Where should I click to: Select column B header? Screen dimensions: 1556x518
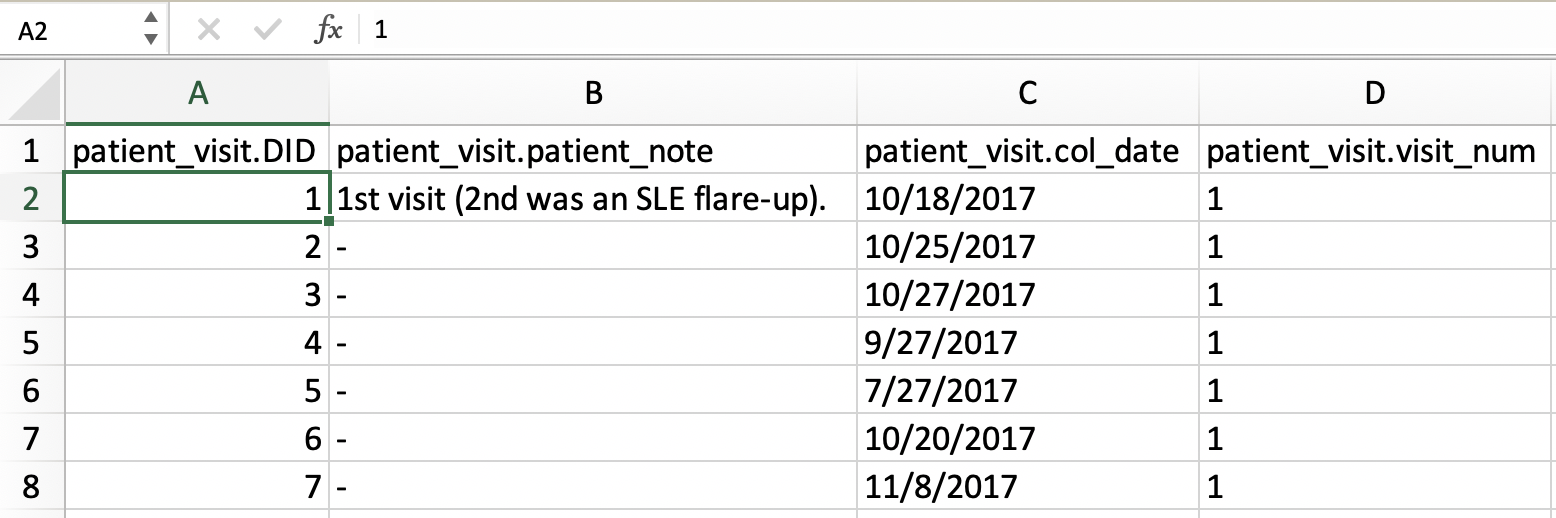tap(593, 93)
